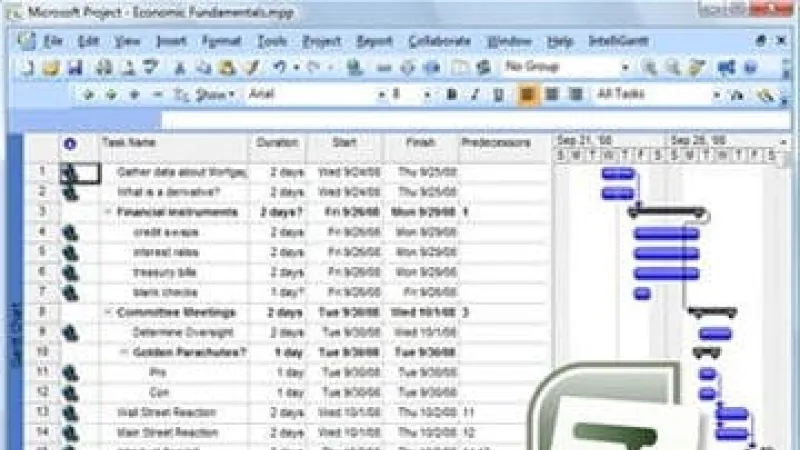Click the Start column header
Image resolution: width=800 pixels, height=450 pixels.
pyautogui.click(x=344, y=143)
